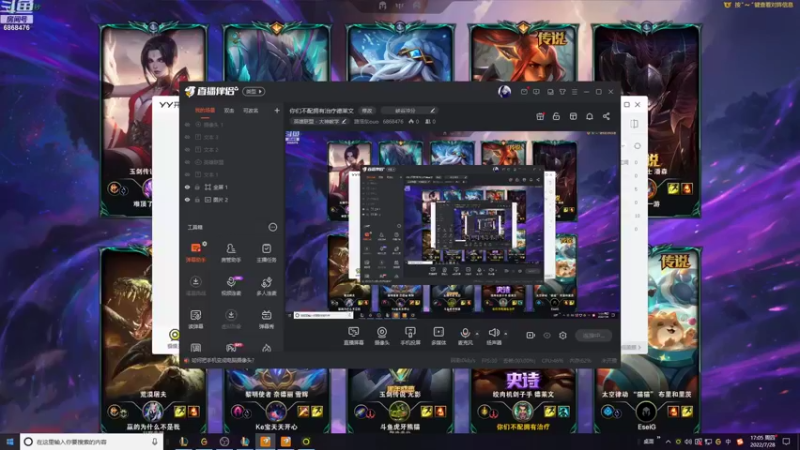This screenshot has height=450, width=800.
Task: Open the Windows Start menu
Action: [x=10, y=442]
